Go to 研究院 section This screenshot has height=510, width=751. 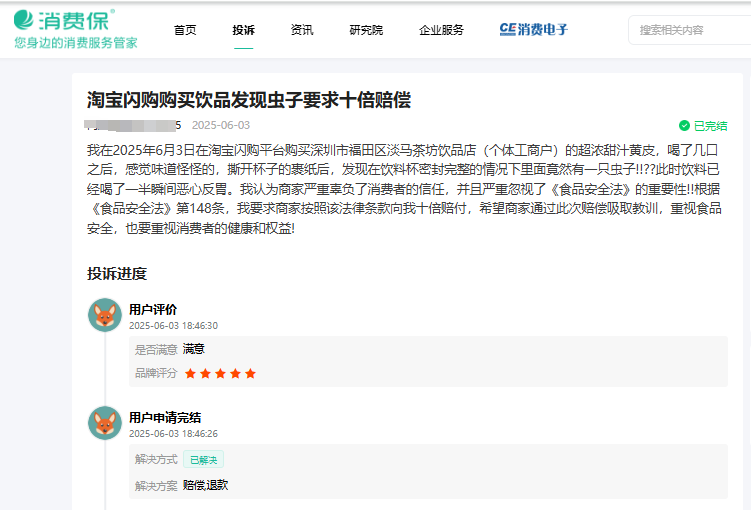[x=366, y=30]
